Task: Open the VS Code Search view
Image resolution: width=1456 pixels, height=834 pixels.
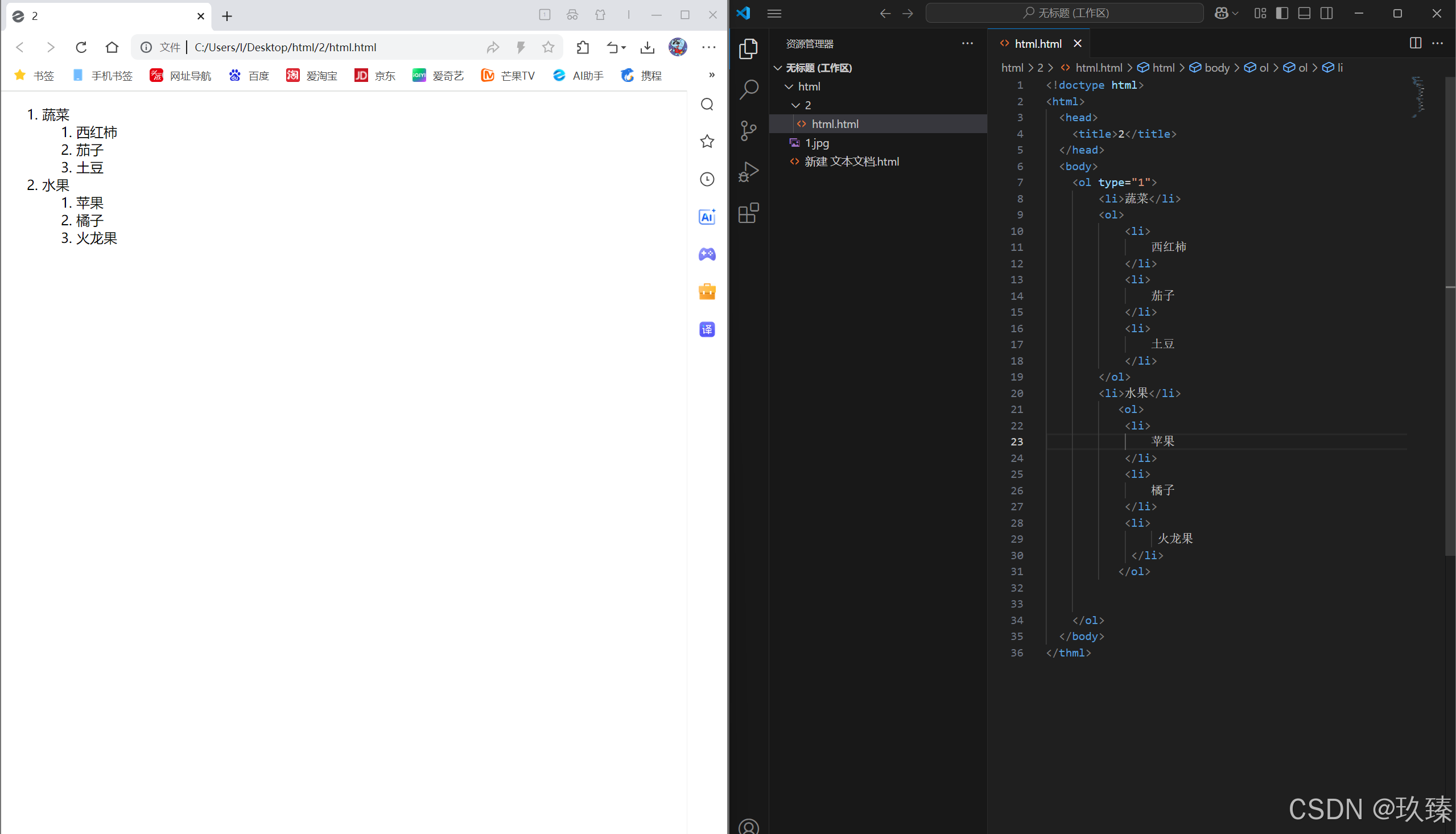Action: click(x=749, y=89)
